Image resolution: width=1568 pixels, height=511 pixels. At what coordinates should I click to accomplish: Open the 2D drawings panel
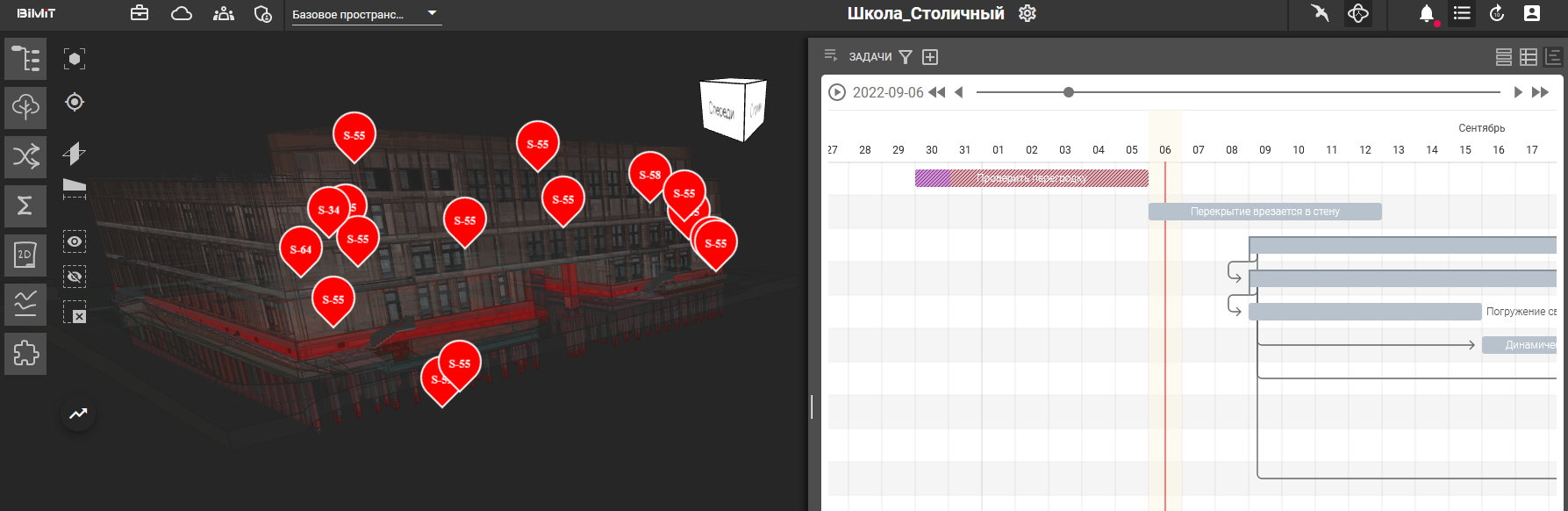[25, 255]
